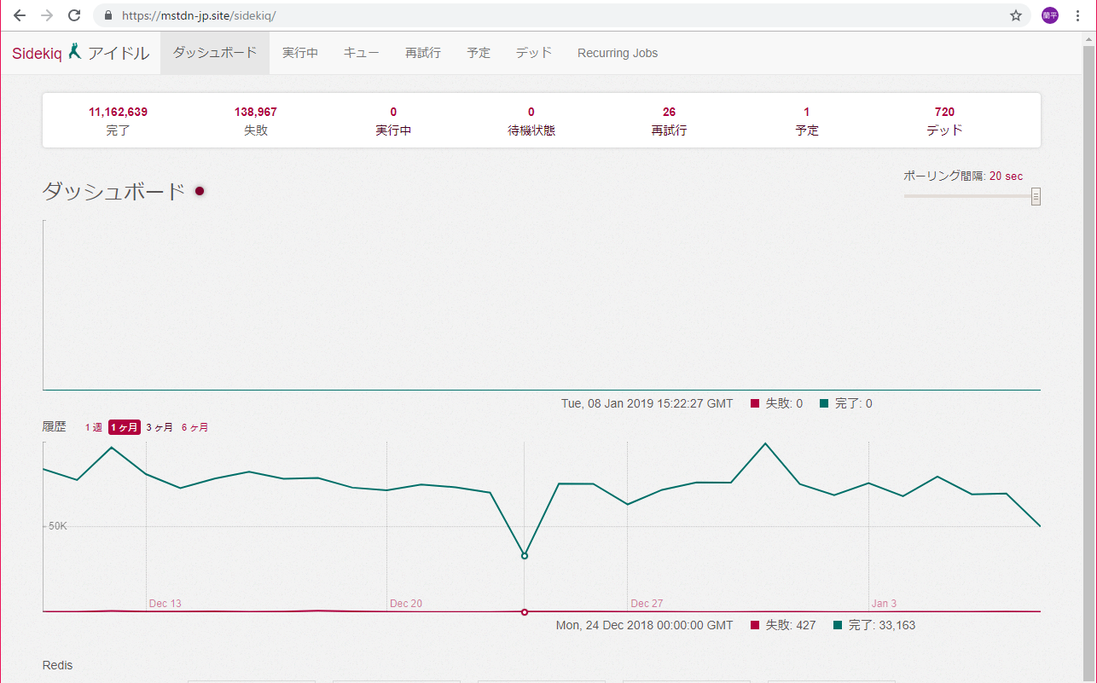
Task: Click the アイドル status text
Action: click(x=118, y=53)
